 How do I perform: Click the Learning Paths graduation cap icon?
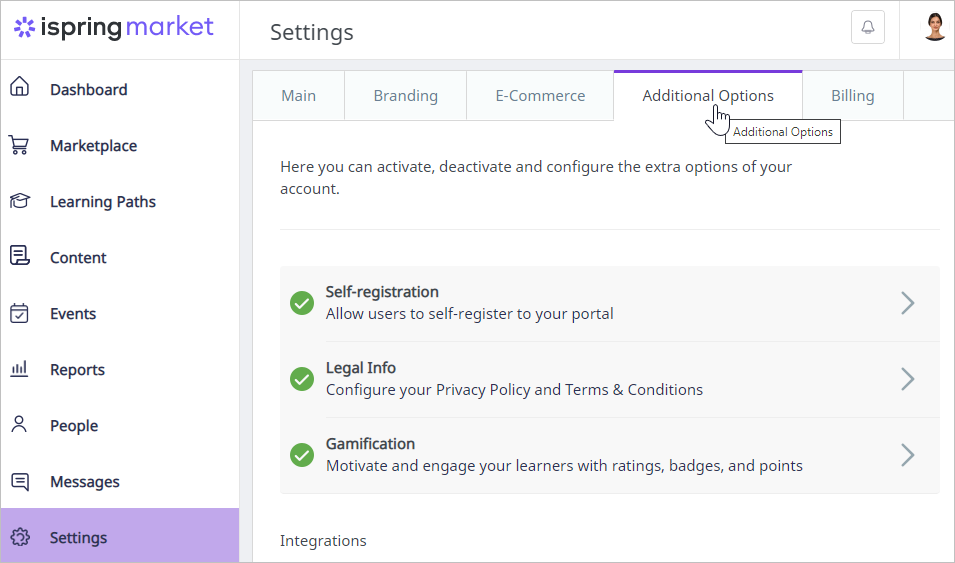(19, 201)
